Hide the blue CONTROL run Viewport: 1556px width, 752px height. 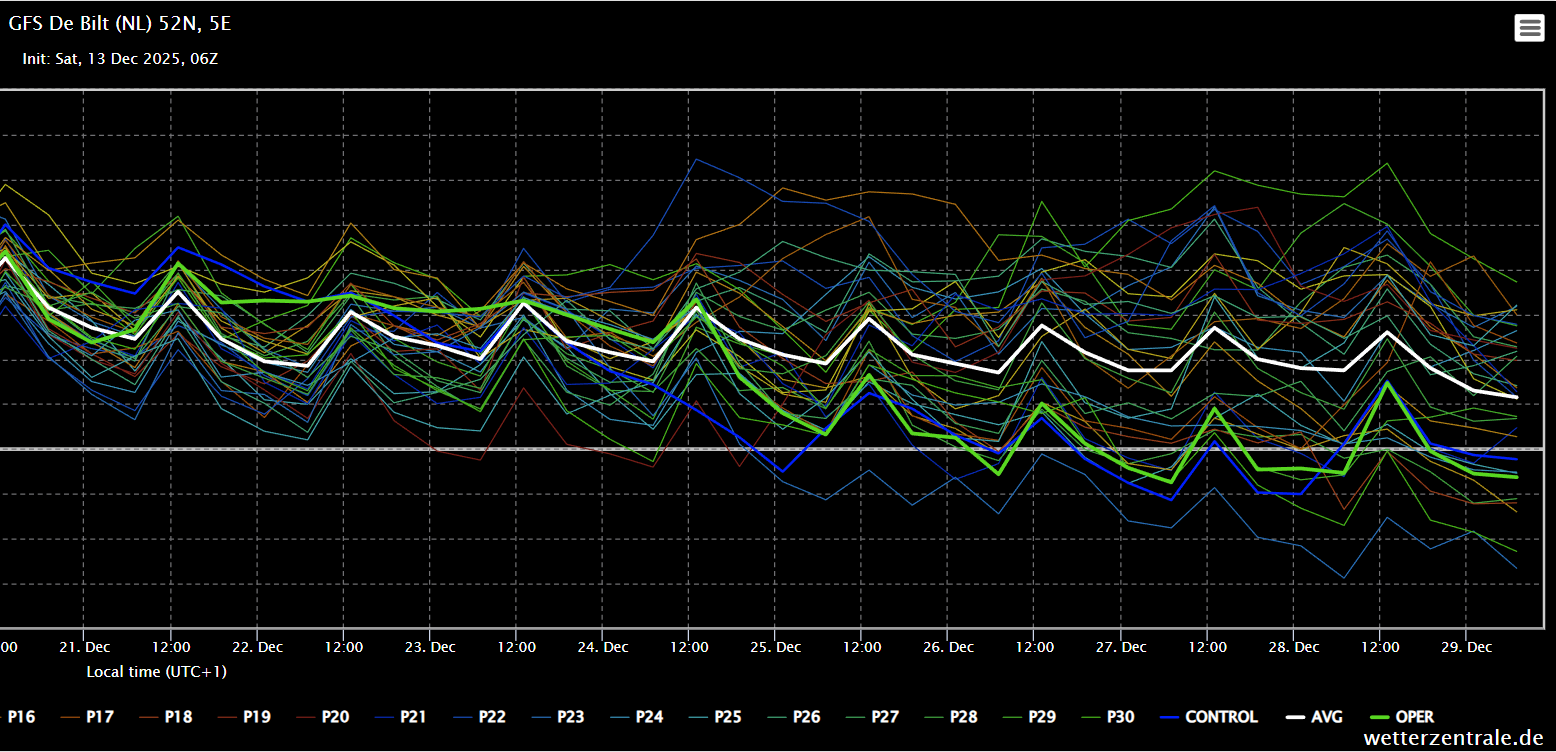(1208, 717)
